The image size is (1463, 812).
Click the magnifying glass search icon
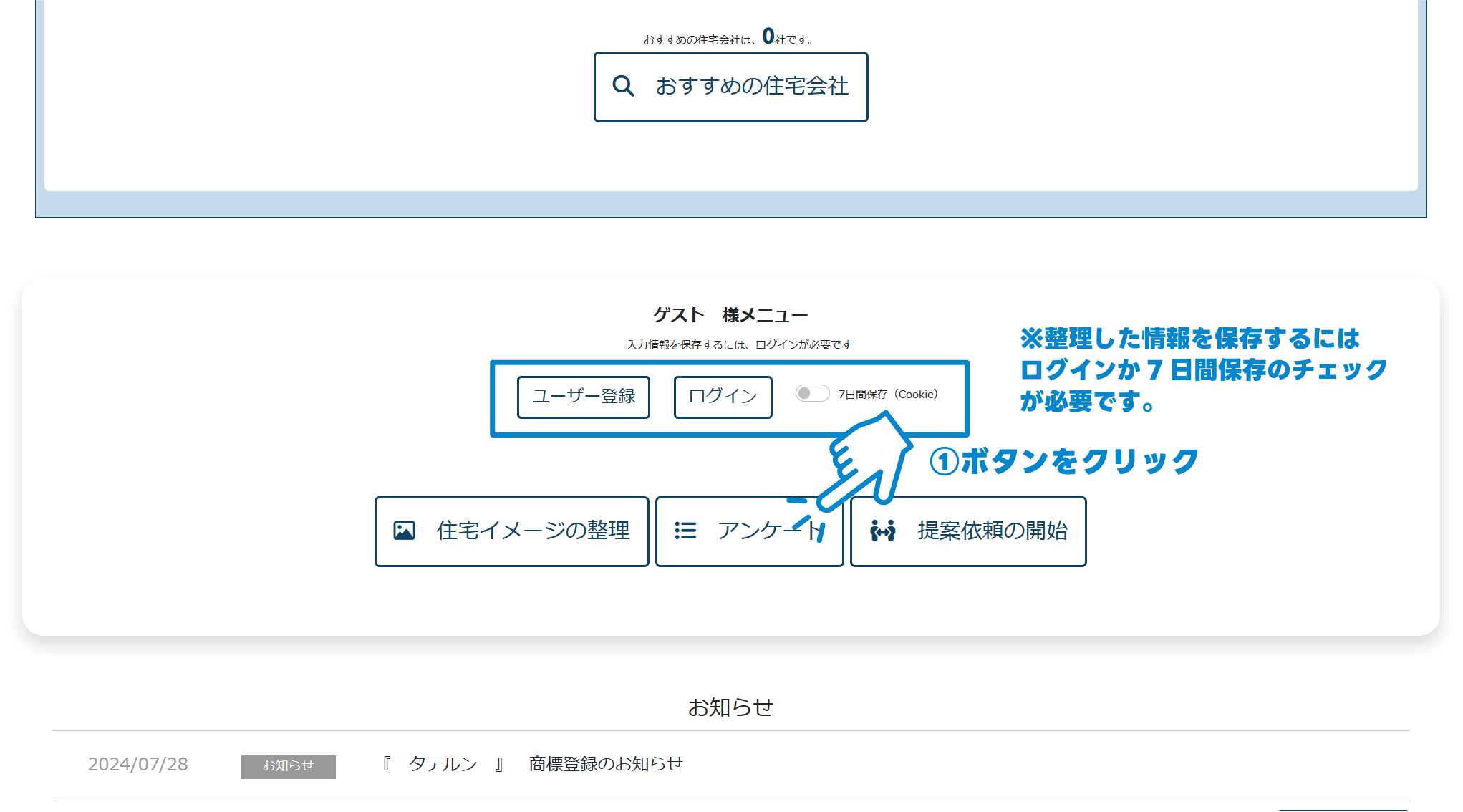[x=624, y=86]
